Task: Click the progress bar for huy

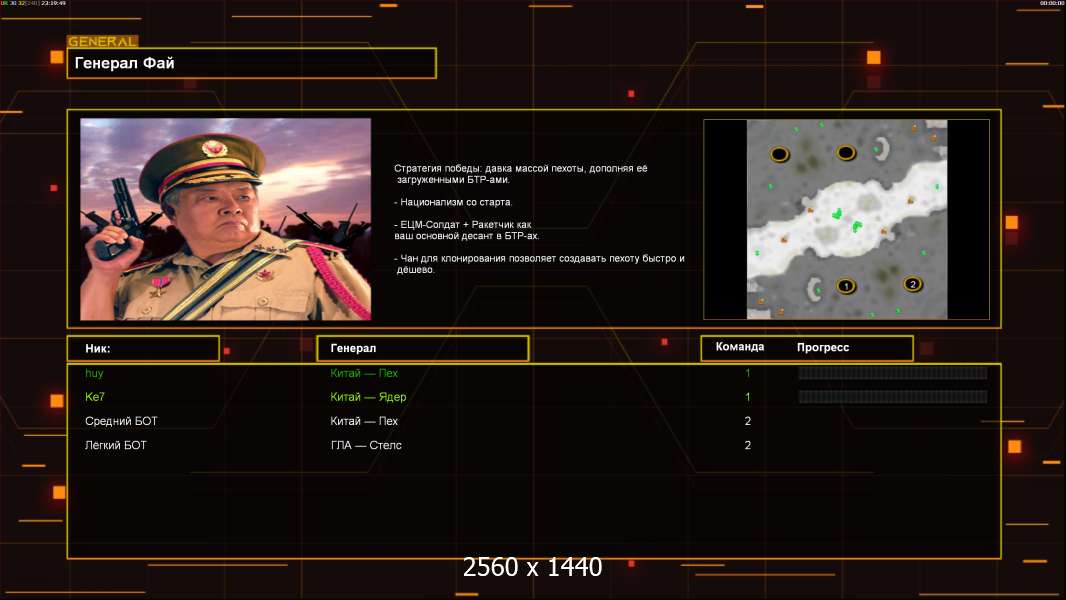Action: pyautogui.click(x=892, y=373)
